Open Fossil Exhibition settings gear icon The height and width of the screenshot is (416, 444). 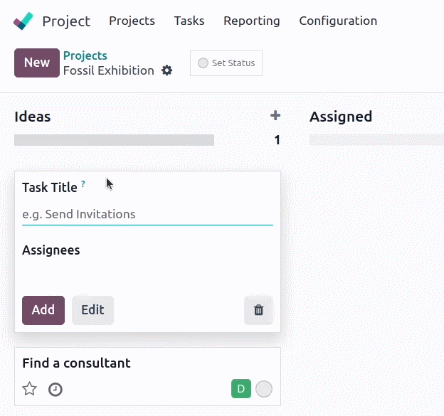pyautogui.click(x=167, y=70)
